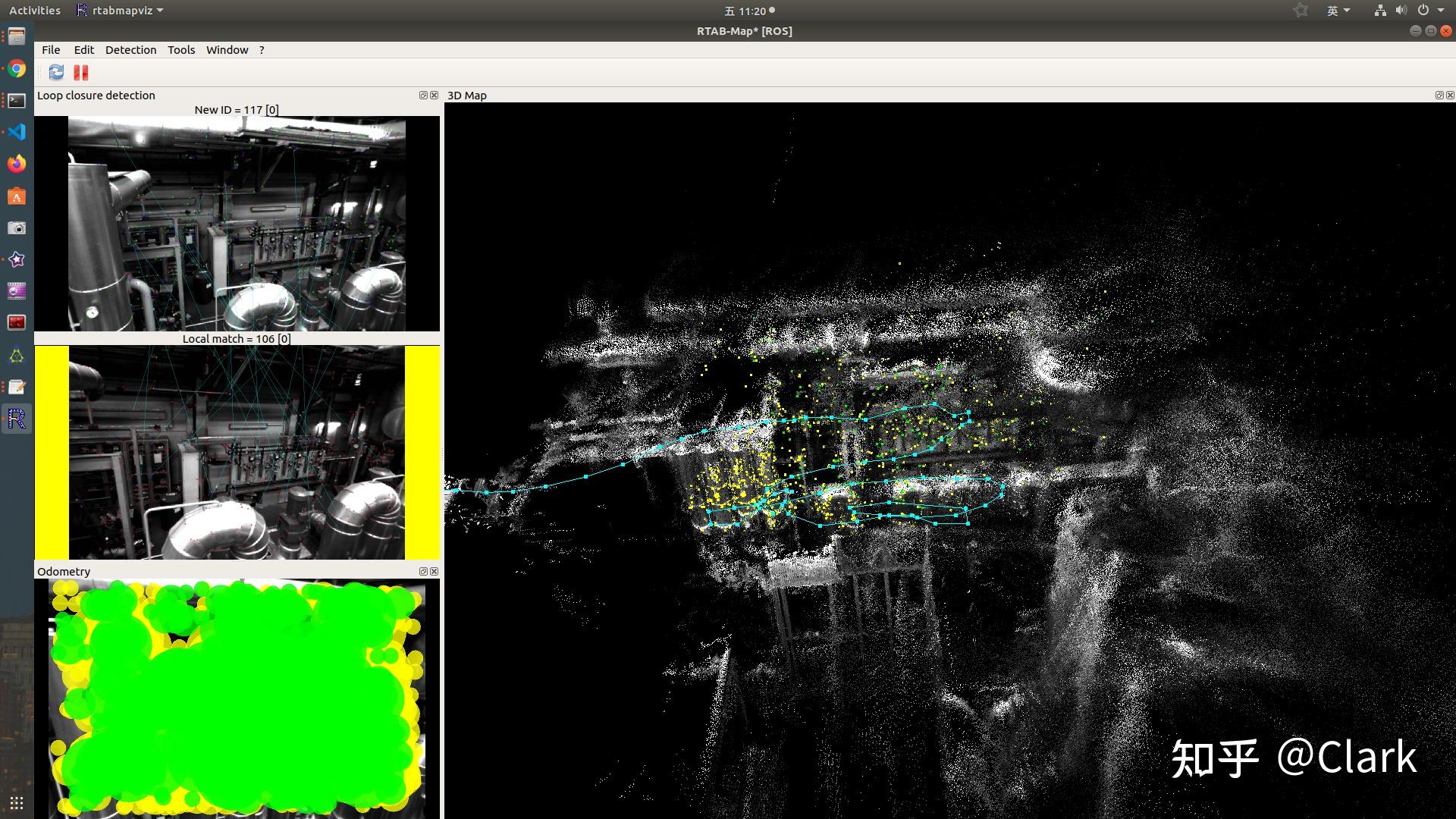
Task: Open the camera app from the dock
Action: point(16,227)
